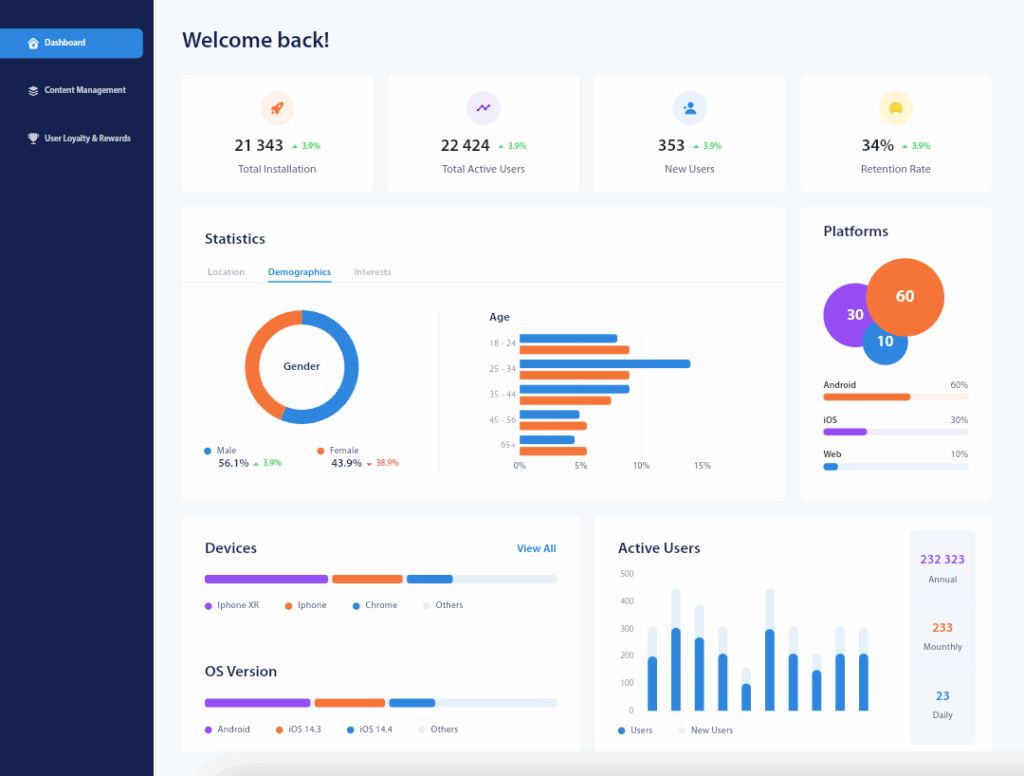Viewport: 1024px width, 776px height.
Task: Click the Total Active Users label
Action: (483, 169)
